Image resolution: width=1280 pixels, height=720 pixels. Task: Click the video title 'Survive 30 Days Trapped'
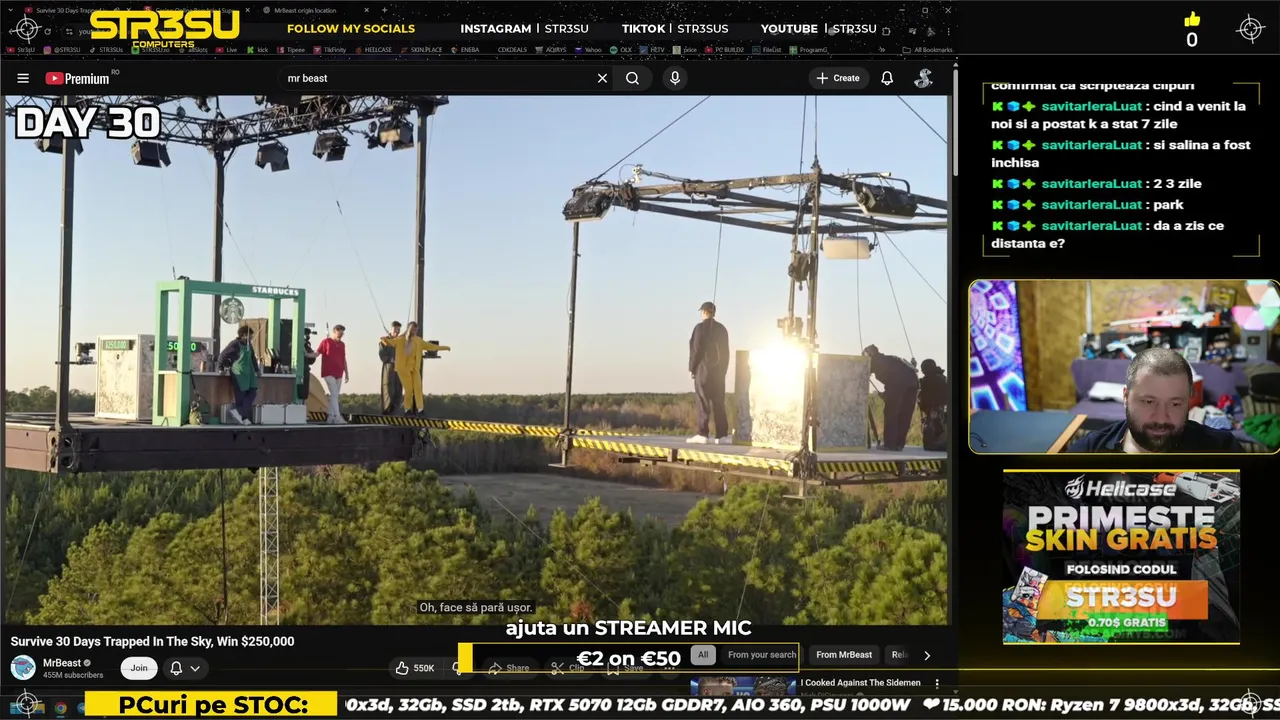coord(152,641)
